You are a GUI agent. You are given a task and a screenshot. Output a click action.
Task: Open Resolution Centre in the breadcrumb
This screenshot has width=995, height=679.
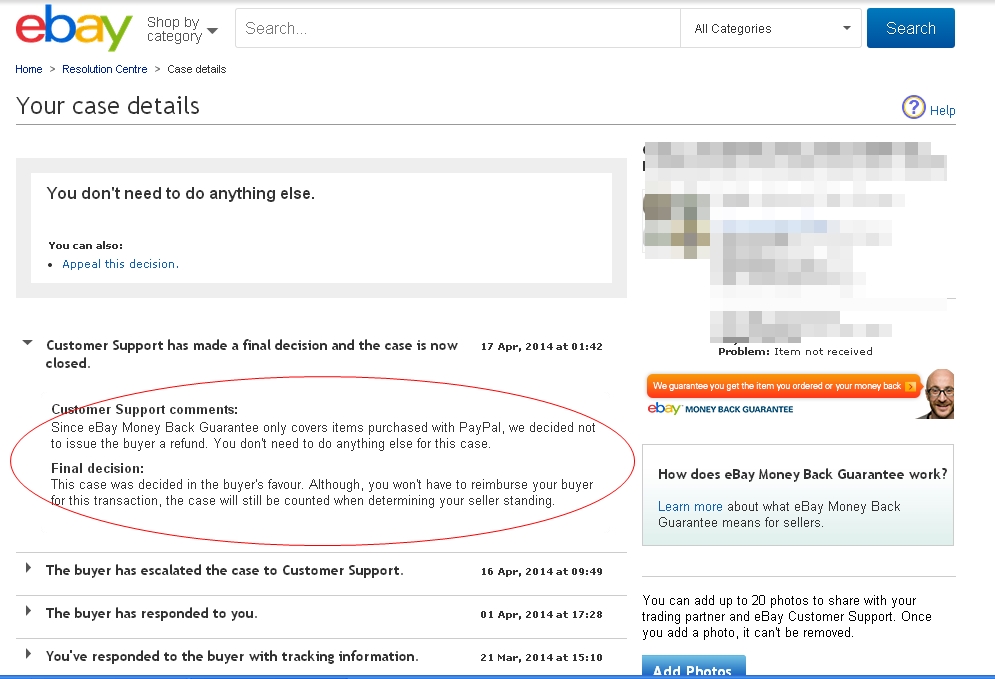click(x=104, y=69)
